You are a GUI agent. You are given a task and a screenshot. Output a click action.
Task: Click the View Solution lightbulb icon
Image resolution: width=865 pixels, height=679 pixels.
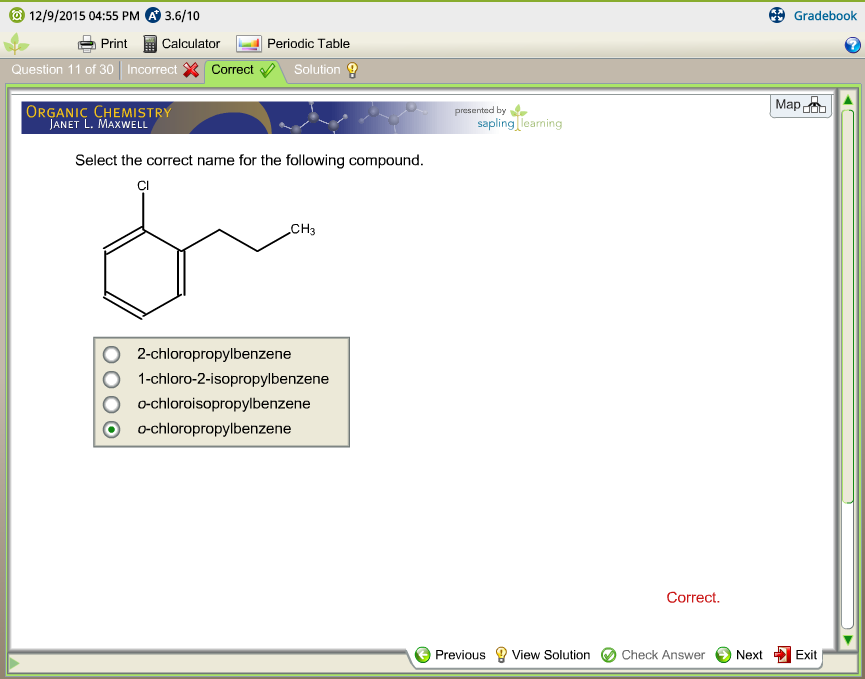[500, 655]
